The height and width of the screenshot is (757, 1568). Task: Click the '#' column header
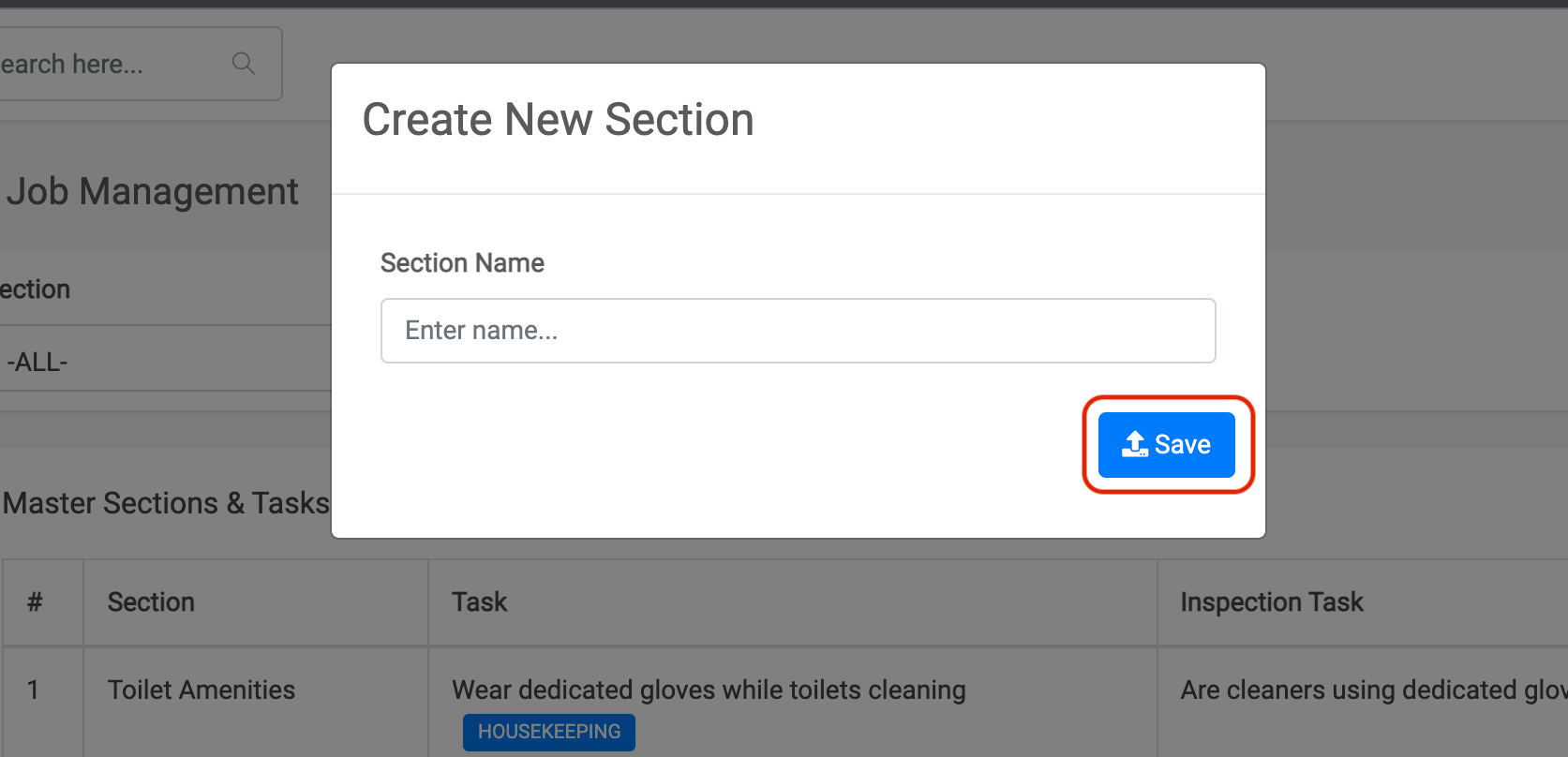(35, 602)
